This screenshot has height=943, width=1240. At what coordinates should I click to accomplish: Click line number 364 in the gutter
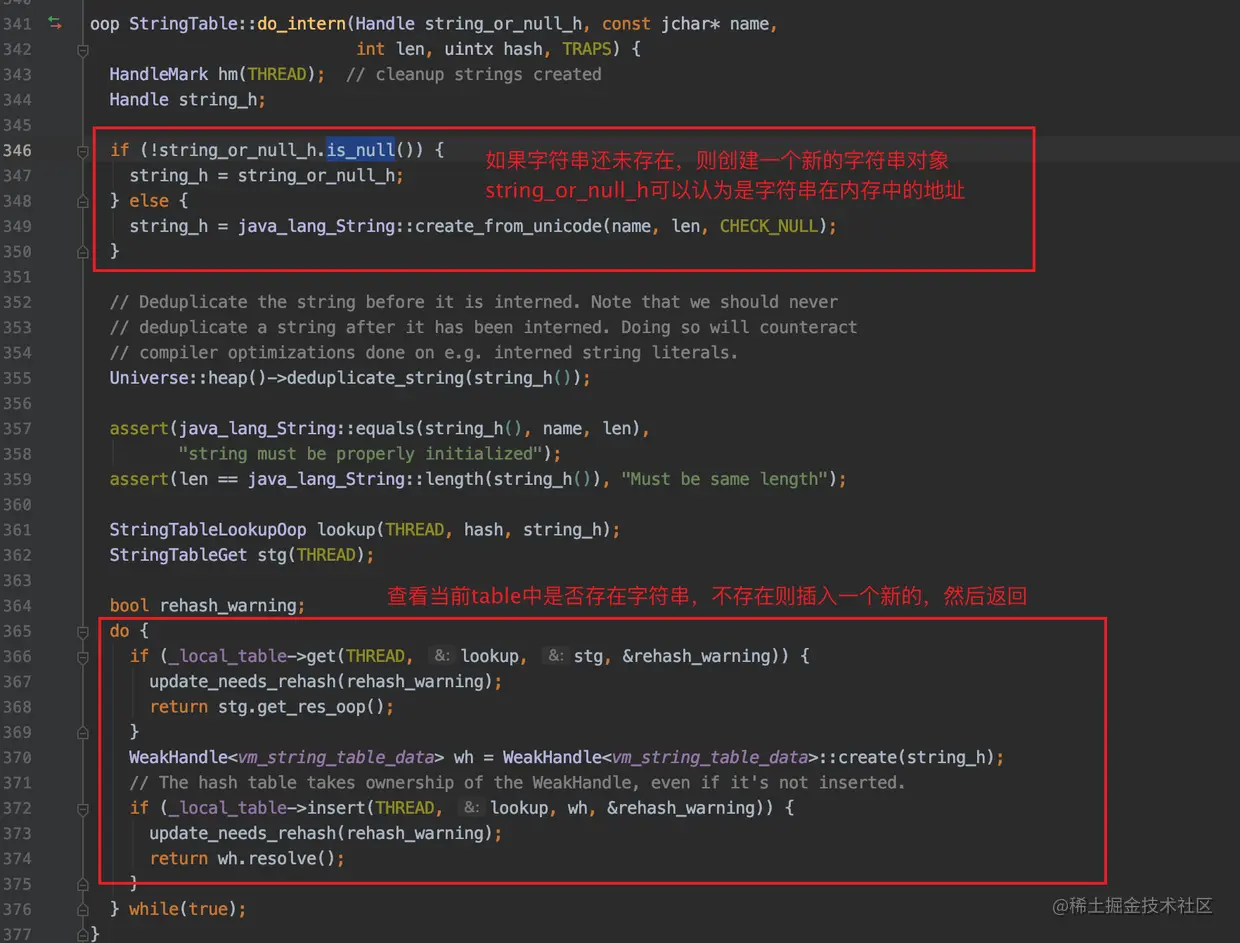click(17, 606)
